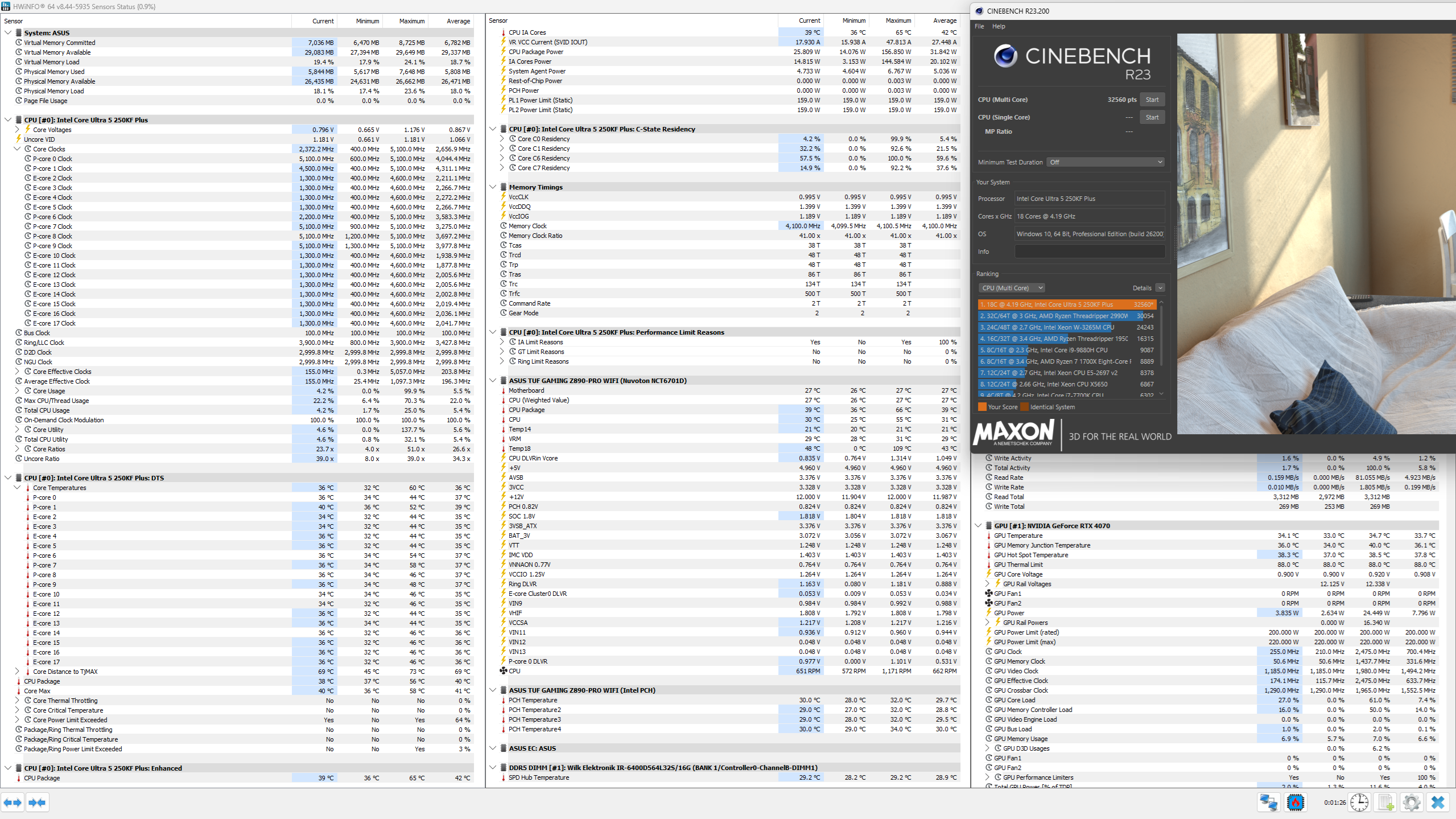
Task: Open the CPU (Multi Core) ranking dropdown
Action: 1012,288
